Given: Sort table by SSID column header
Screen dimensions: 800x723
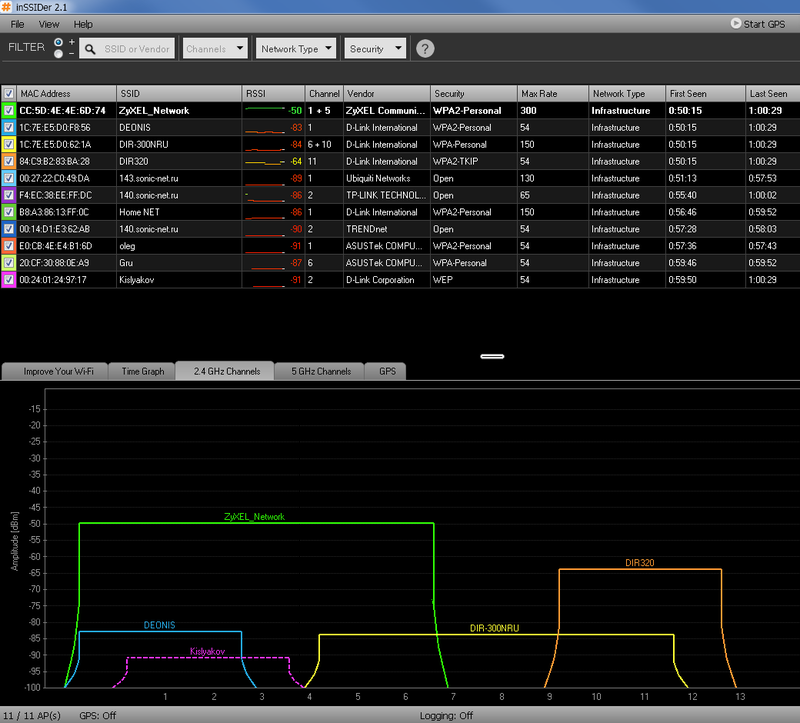Looking at the screenshot, I should (x=179, y=93).
